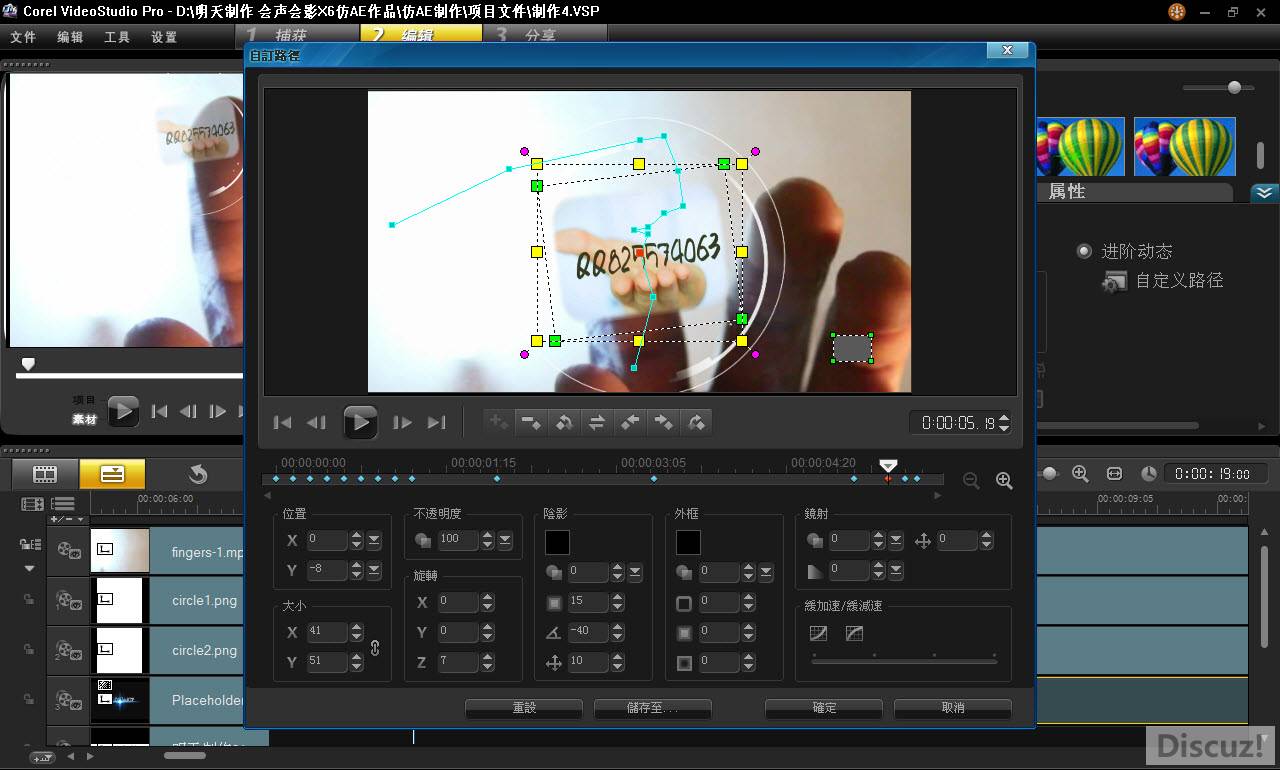1280x770 pixels.
Task: Toggle the size aspect ratio lock
Action: 375,647
